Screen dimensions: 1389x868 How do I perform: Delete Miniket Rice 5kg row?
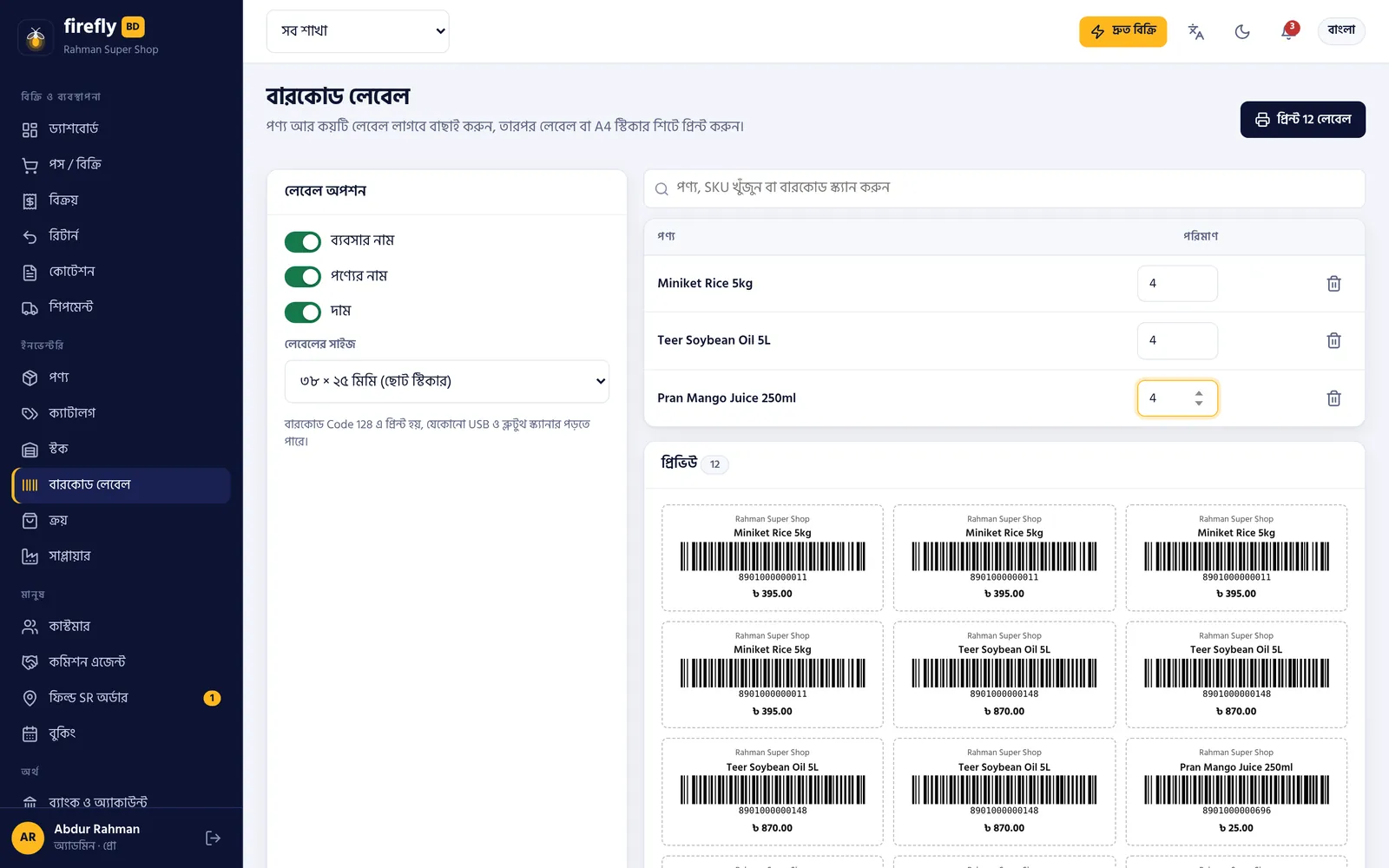(x=1333, y=284)
